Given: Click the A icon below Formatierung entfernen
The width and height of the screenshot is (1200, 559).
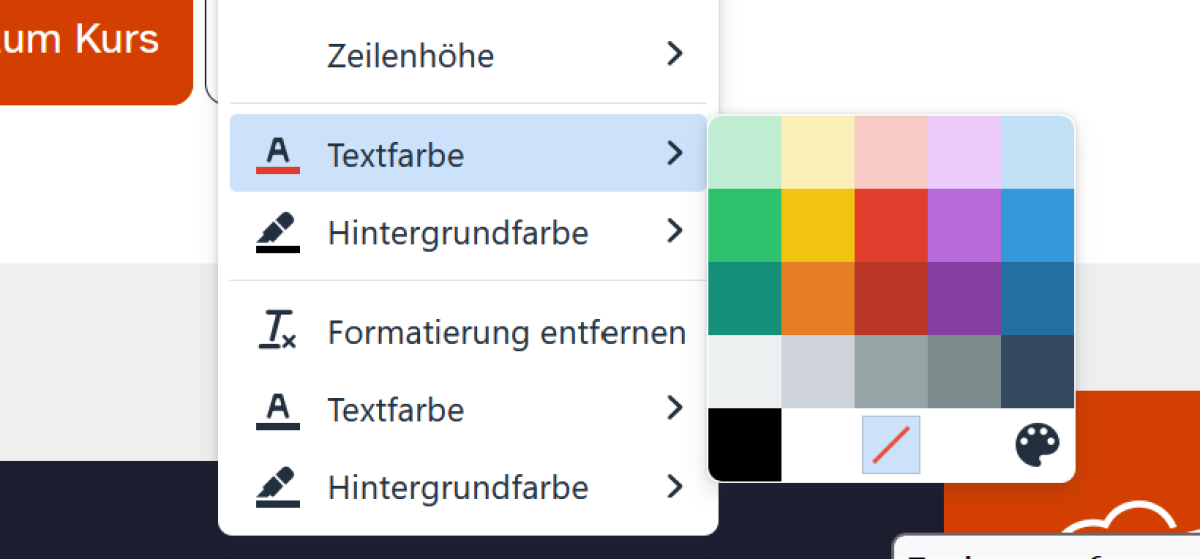Looking at the screenshot, I should point(278,410).
